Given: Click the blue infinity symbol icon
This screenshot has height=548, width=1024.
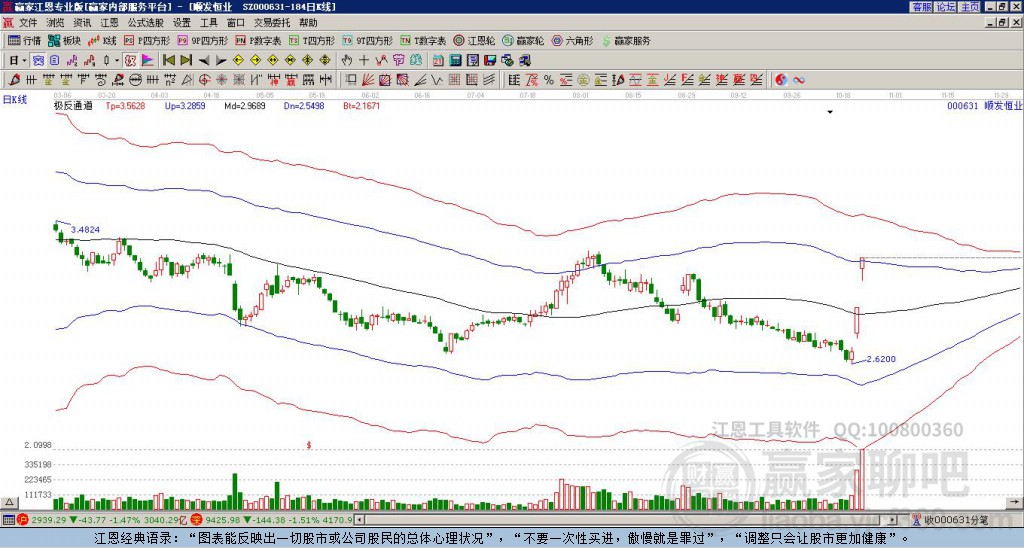Looking at the screenshot, I should tap(798, 80).
